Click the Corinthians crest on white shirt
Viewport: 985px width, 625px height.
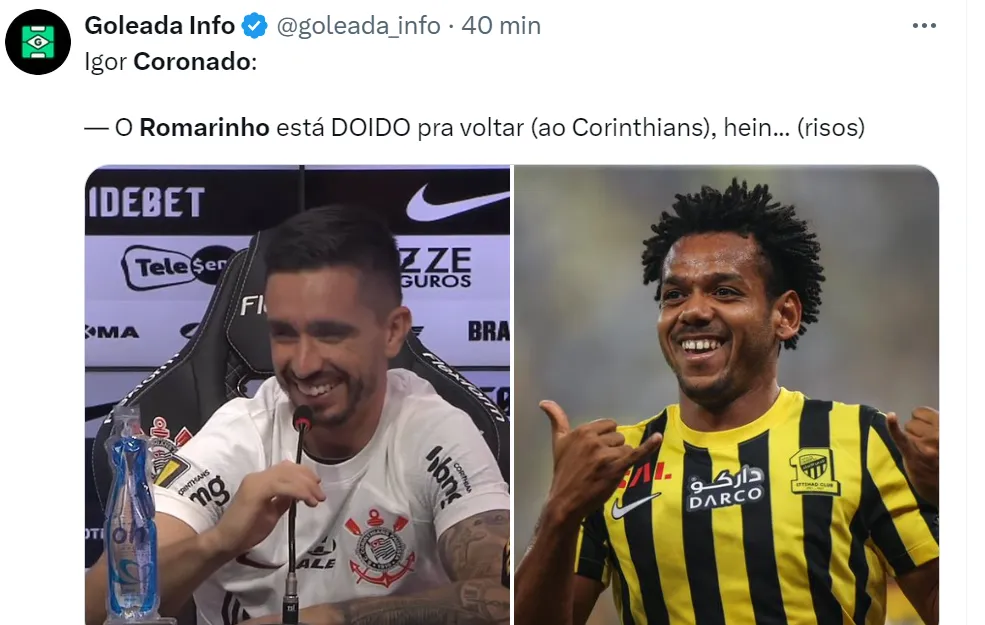(x=378, y=547)
